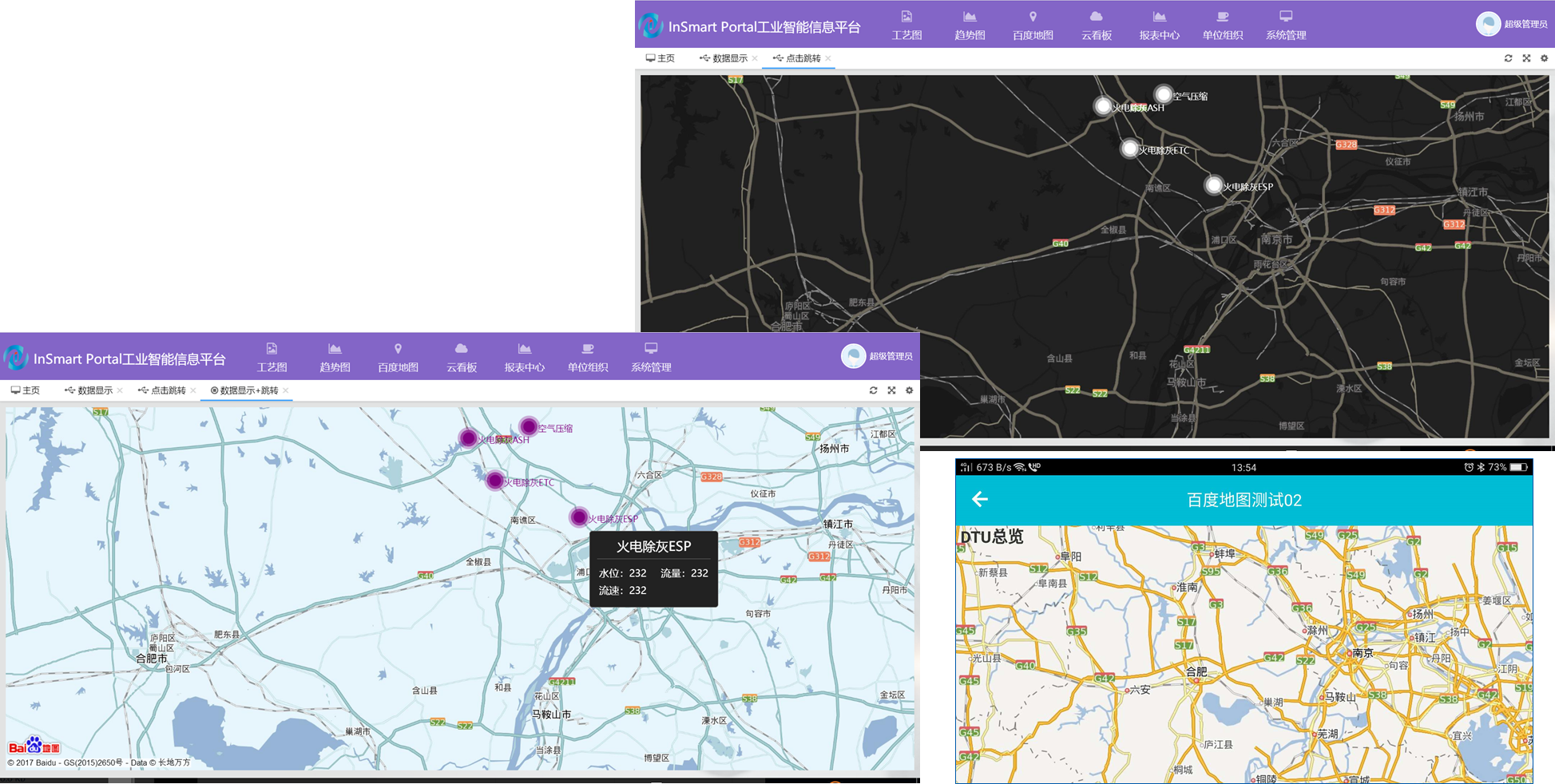Open 单位组织 in the light map window
The height and width of the screenshot is (784, 1555).
pyautogui.click(x=588, y=358)
